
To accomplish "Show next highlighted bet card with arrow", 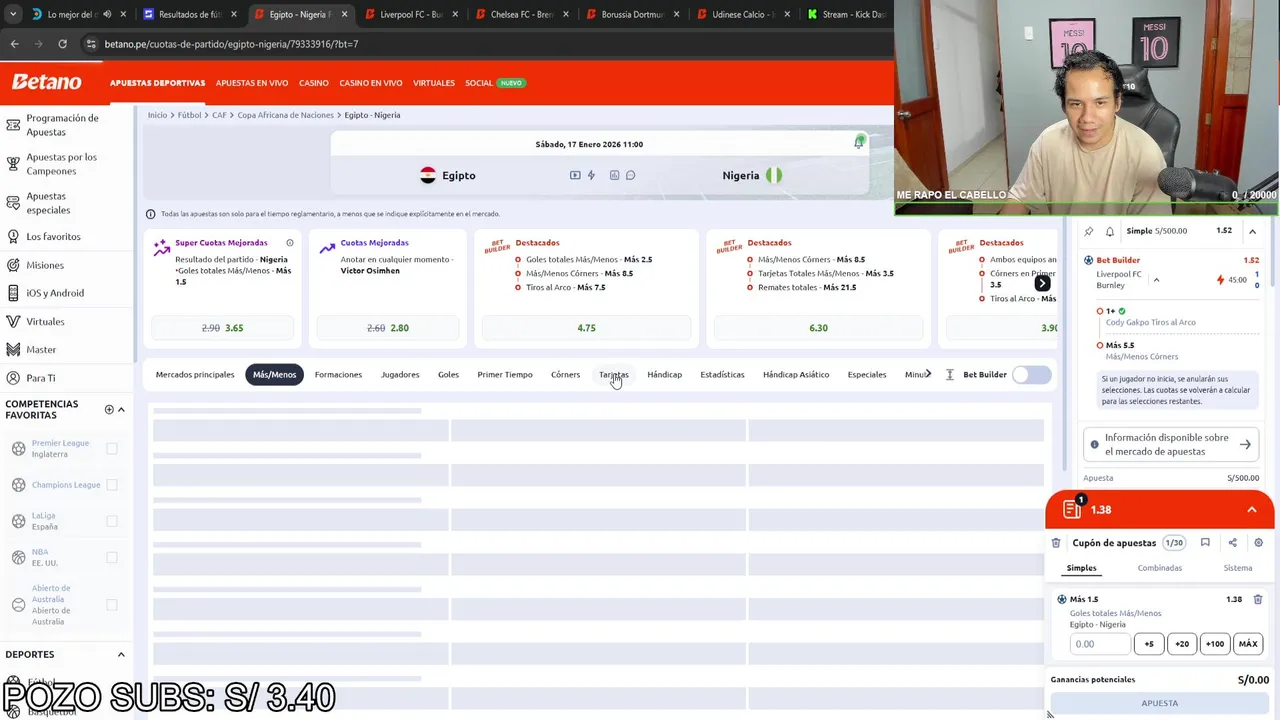I will click(1042, 284).
